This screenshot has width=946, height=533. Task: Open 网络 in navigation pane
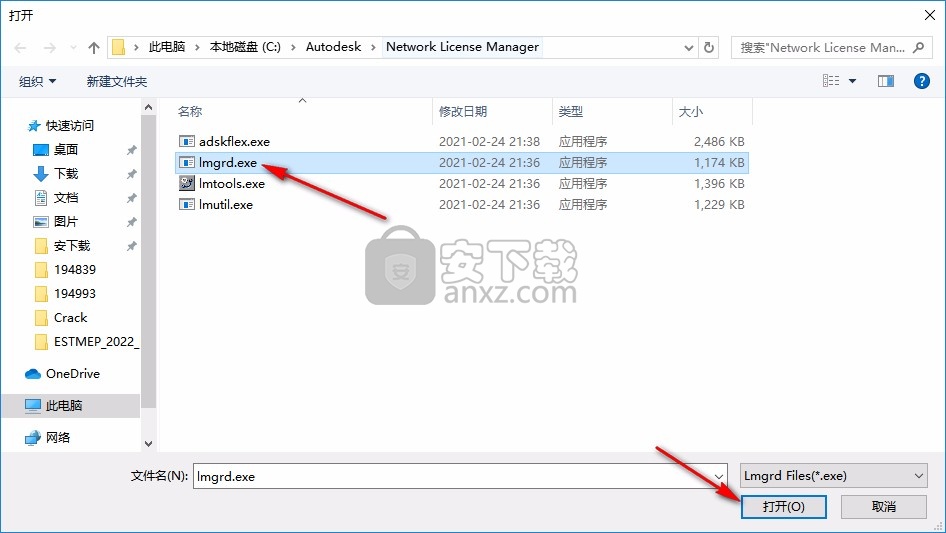click(57, 437)
